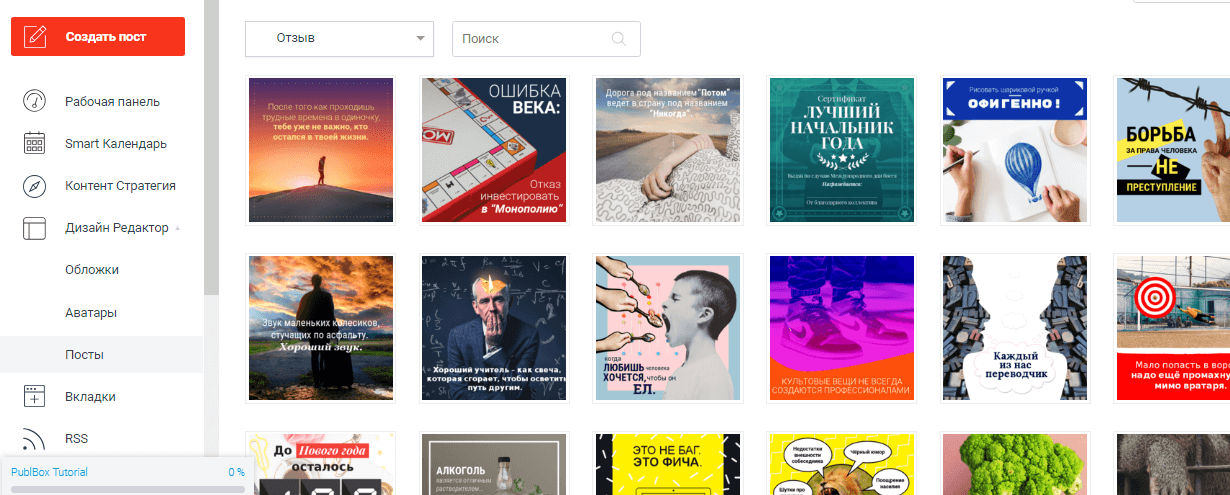Click the Контент Стратегия compass icon
The height and width of the screenshot is (495, 1230).
35,186
